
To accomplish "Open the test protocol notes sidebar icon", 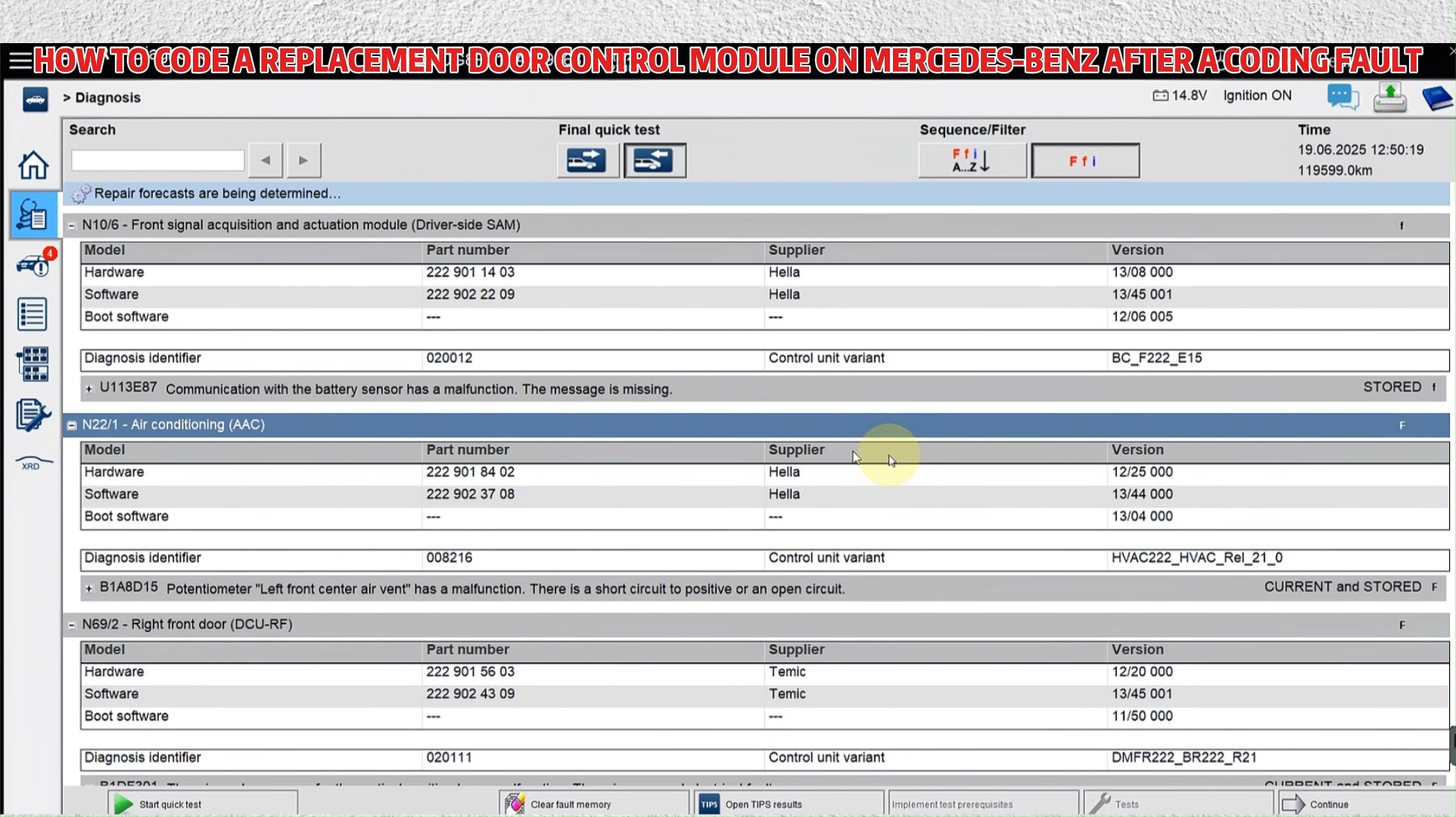I will (x=33, y=415).
